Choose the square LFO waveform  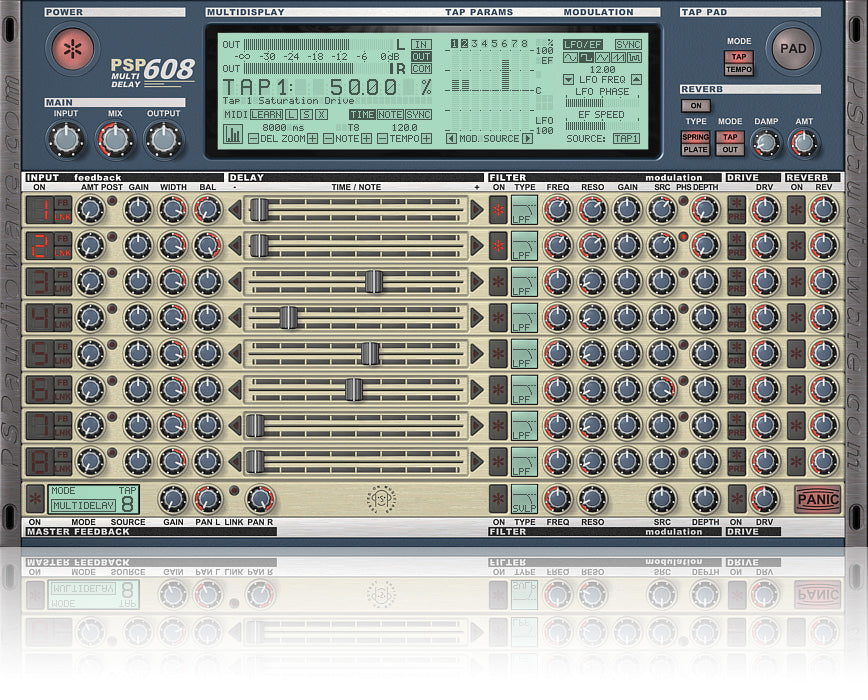pyautogui.click(x=586, y=58)
